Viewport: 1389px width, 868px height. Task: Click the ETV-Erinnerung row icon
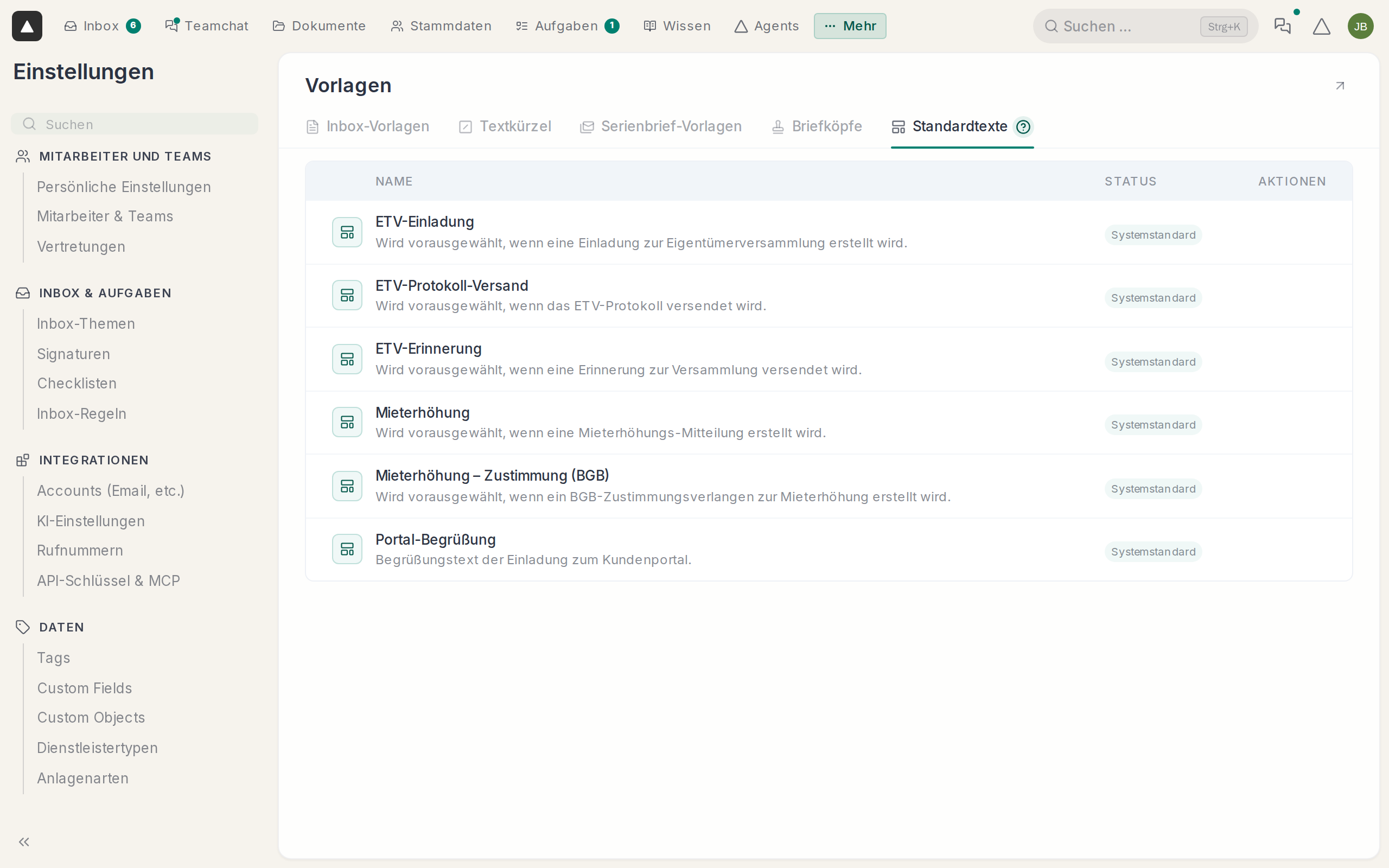347,359
